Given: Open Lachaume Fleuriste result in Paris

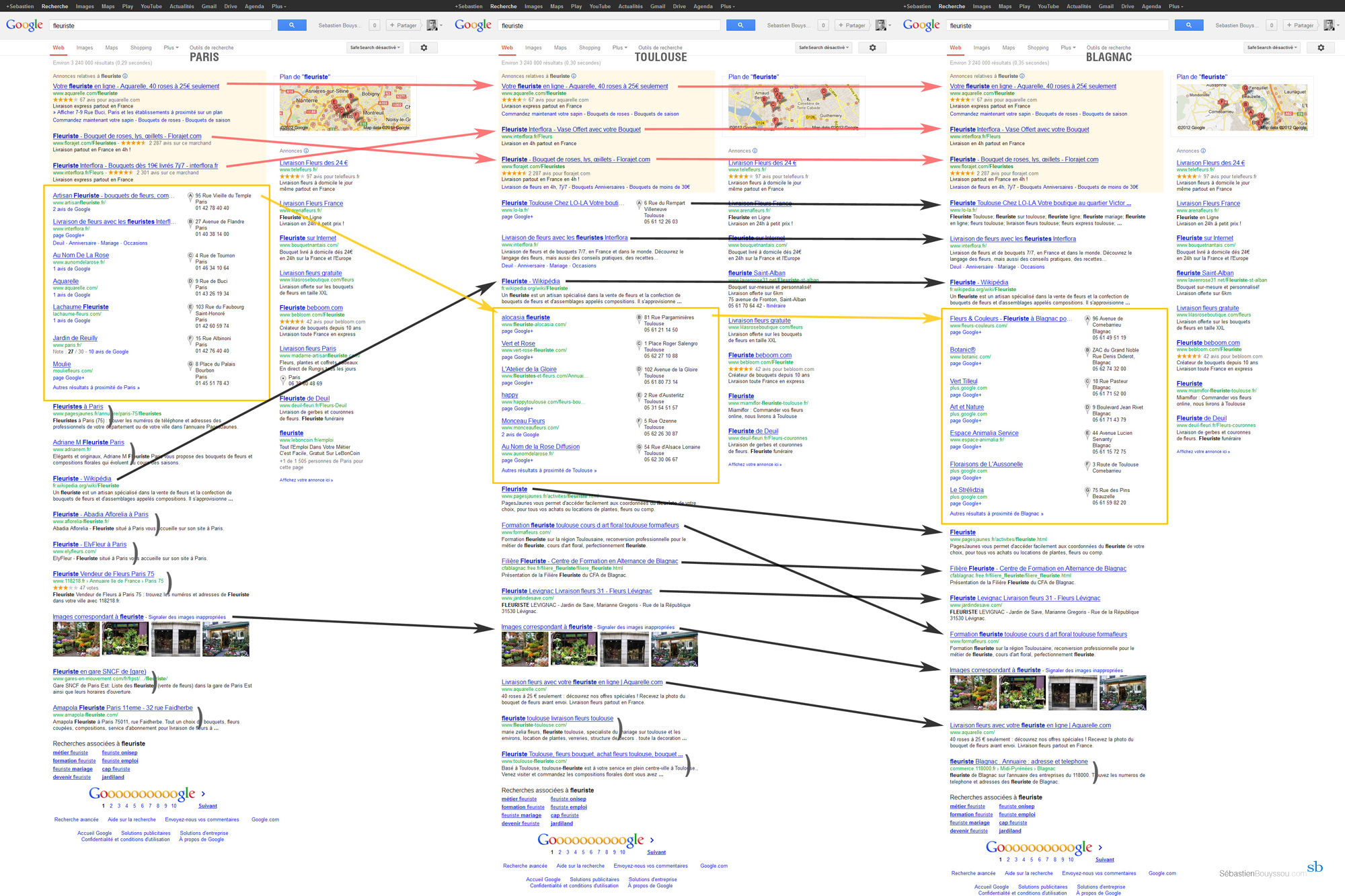Looking at the screenshot, I should (x=81, y=307).
